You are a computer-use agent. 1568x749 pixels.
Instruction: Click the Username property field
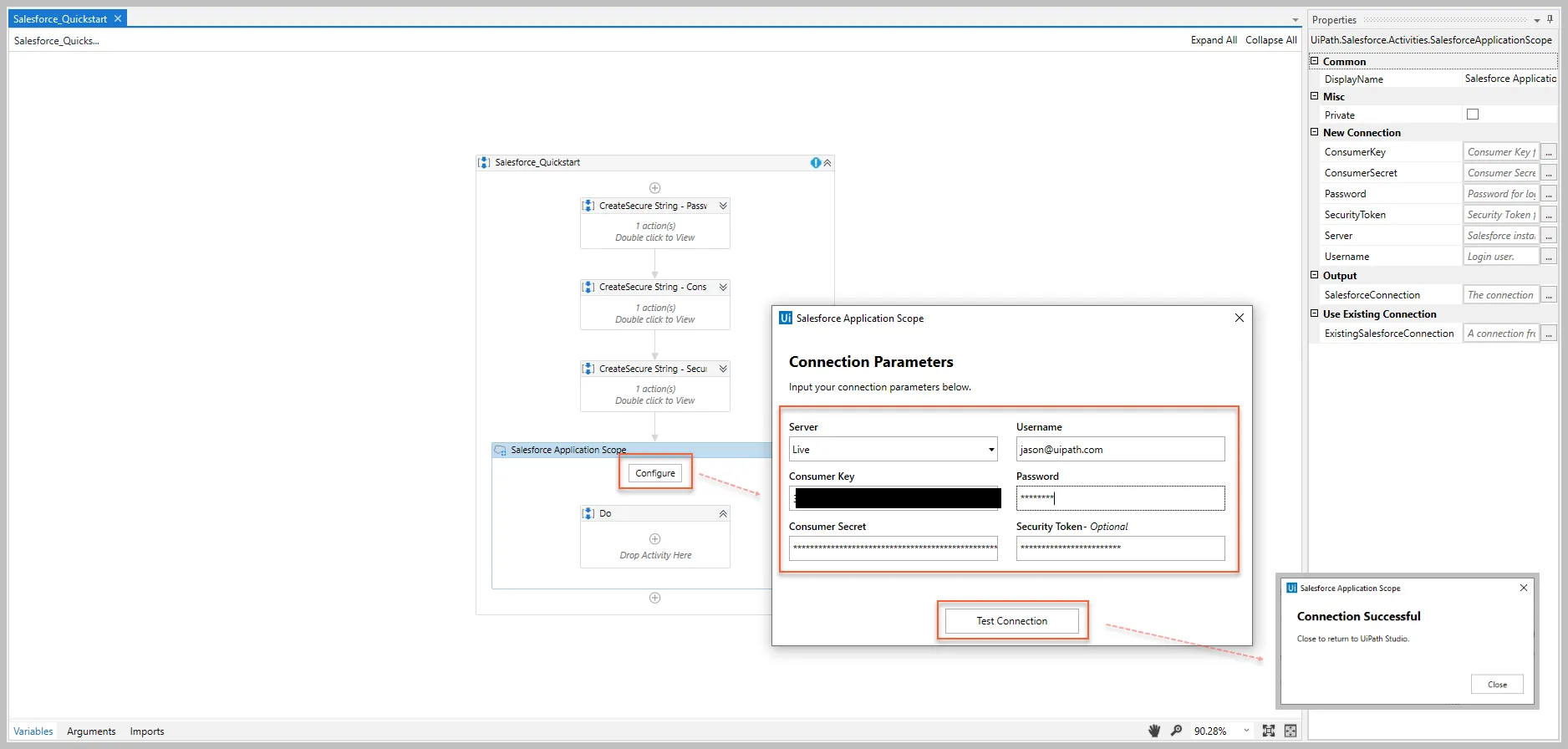point(1501,257)
